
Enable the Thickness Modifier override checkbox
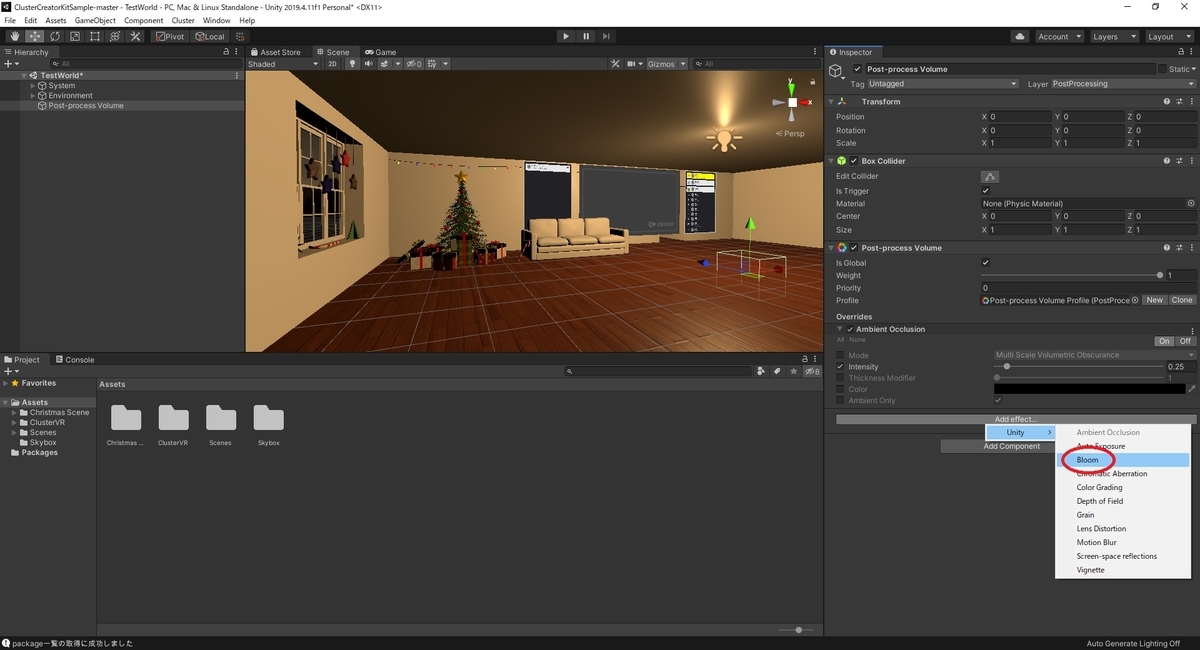pos(840,378)
